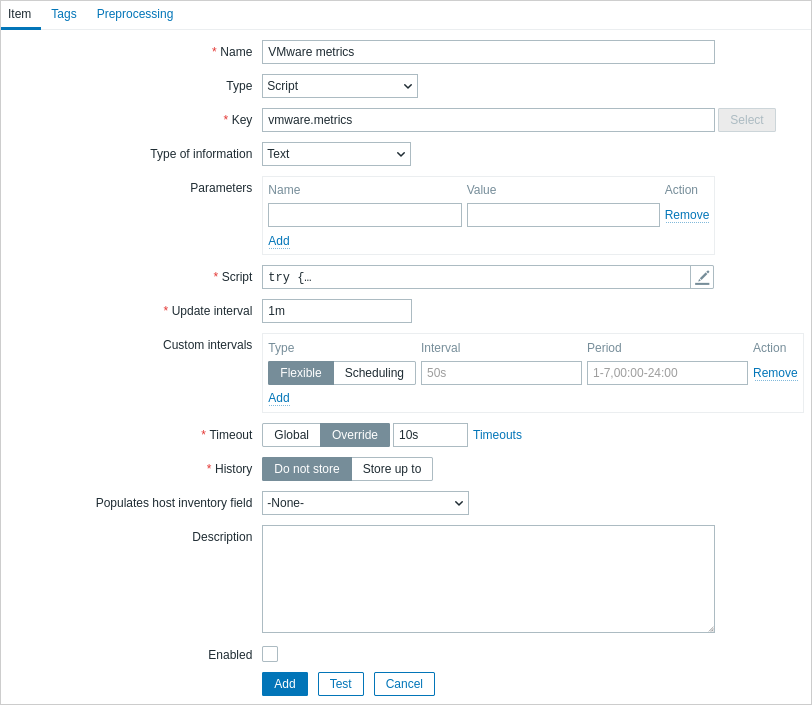This screenshot has height=705, width=812.
Task: Open script editor via pencil icon
Action: (702, 277)
